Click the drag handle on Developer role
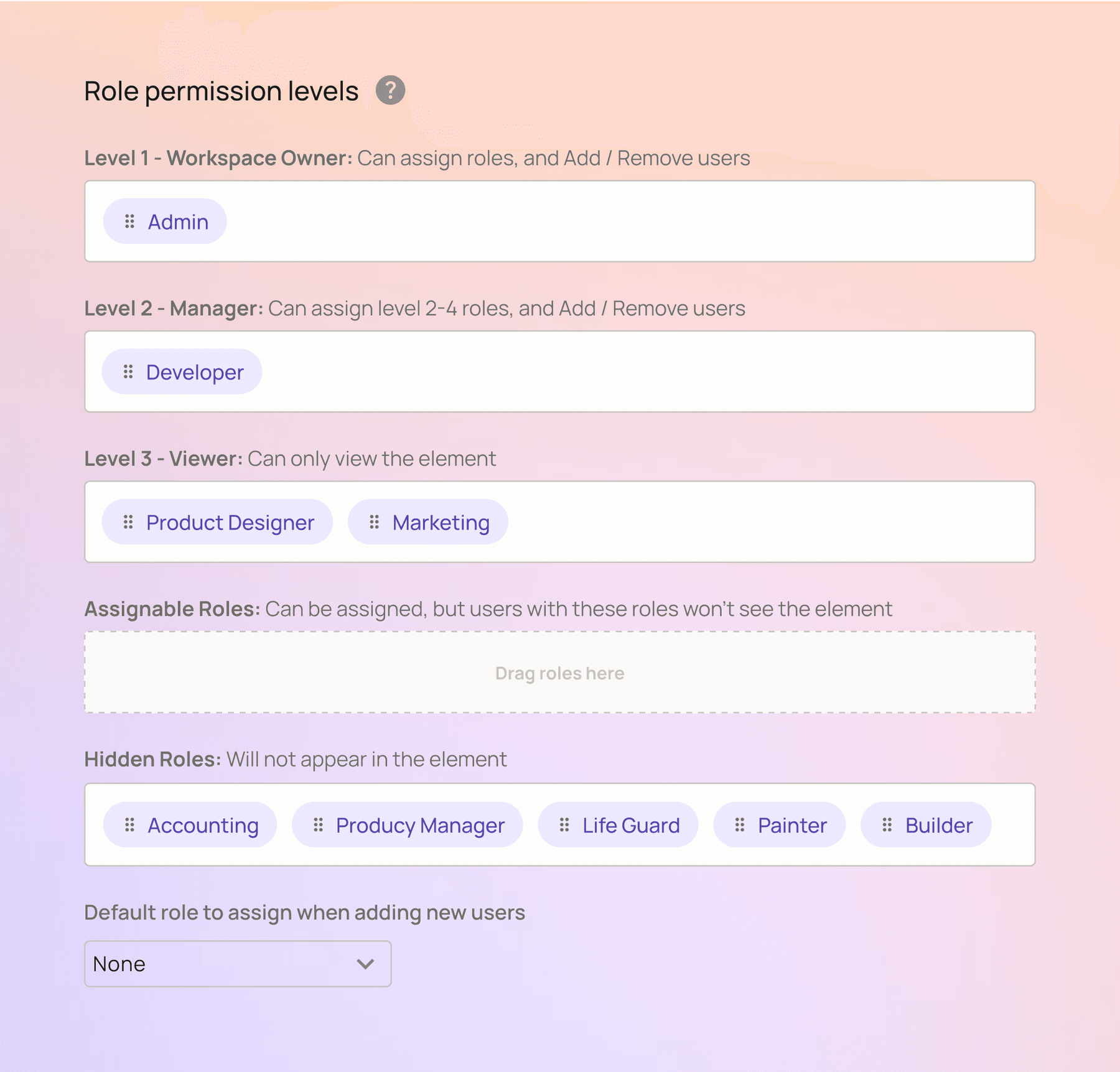This screenshot has height=1072, width=1120. coord(128,372)
